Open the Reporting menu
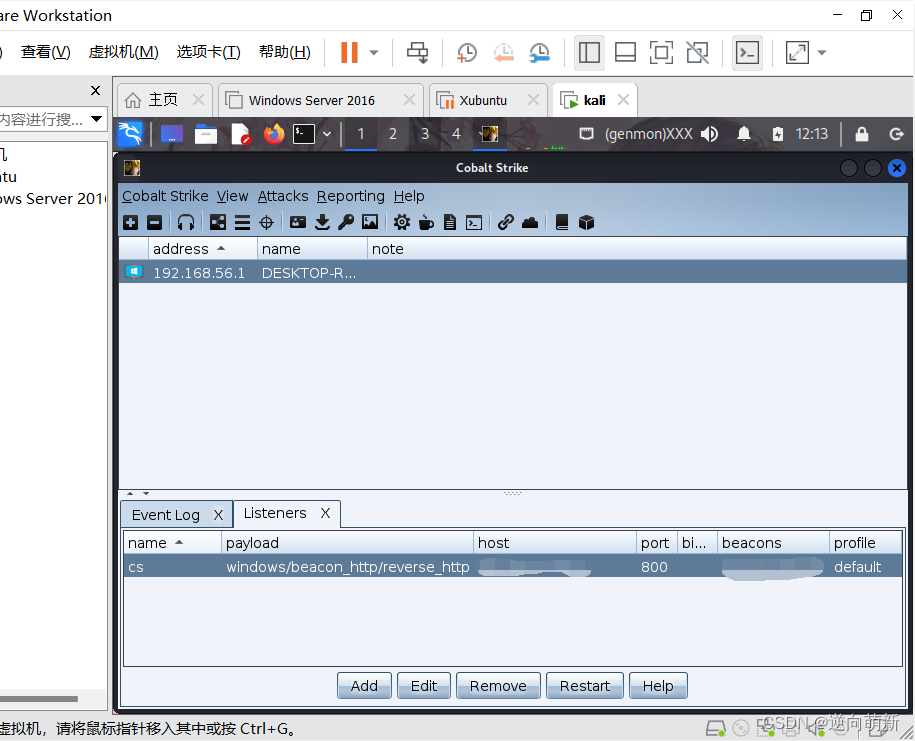 coord(351,196)
